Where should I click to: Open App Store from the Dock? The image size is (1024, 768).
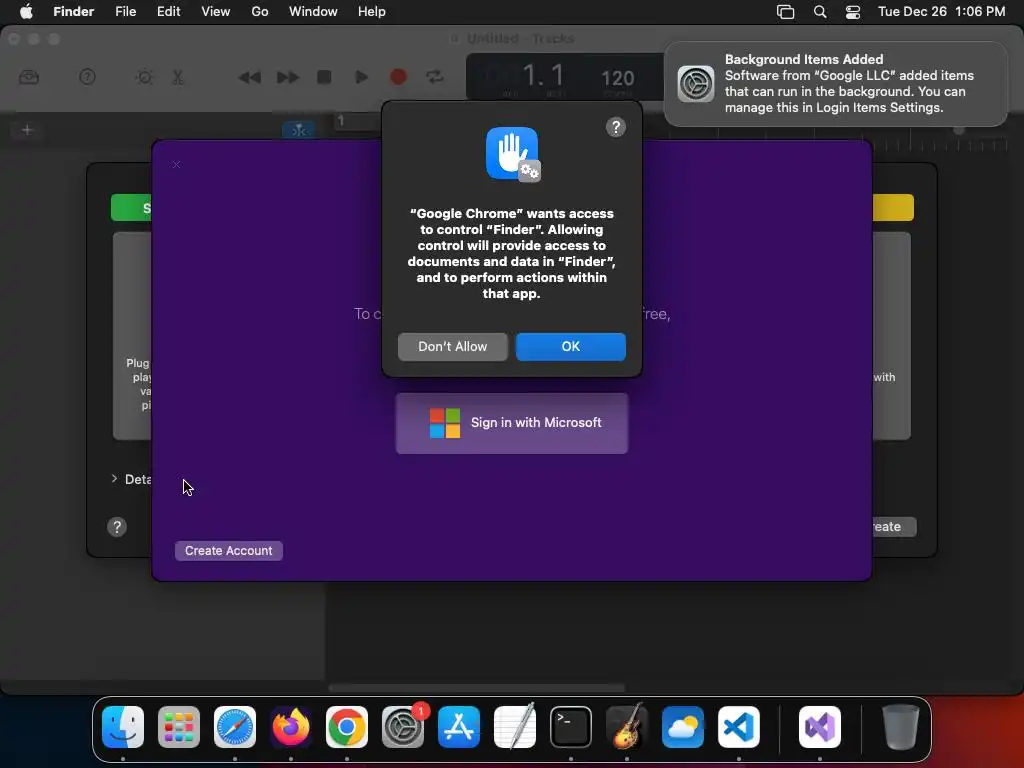[x=458, y=727]
